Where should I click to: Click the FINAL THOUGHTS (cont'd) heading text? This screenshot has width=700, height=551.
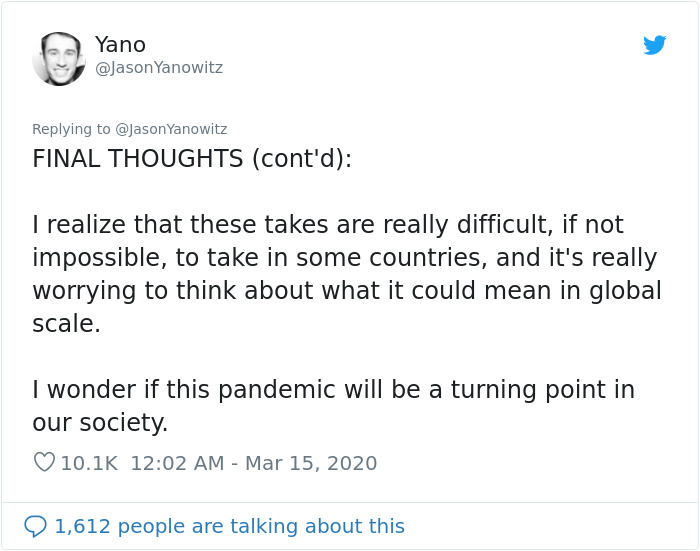192,159
